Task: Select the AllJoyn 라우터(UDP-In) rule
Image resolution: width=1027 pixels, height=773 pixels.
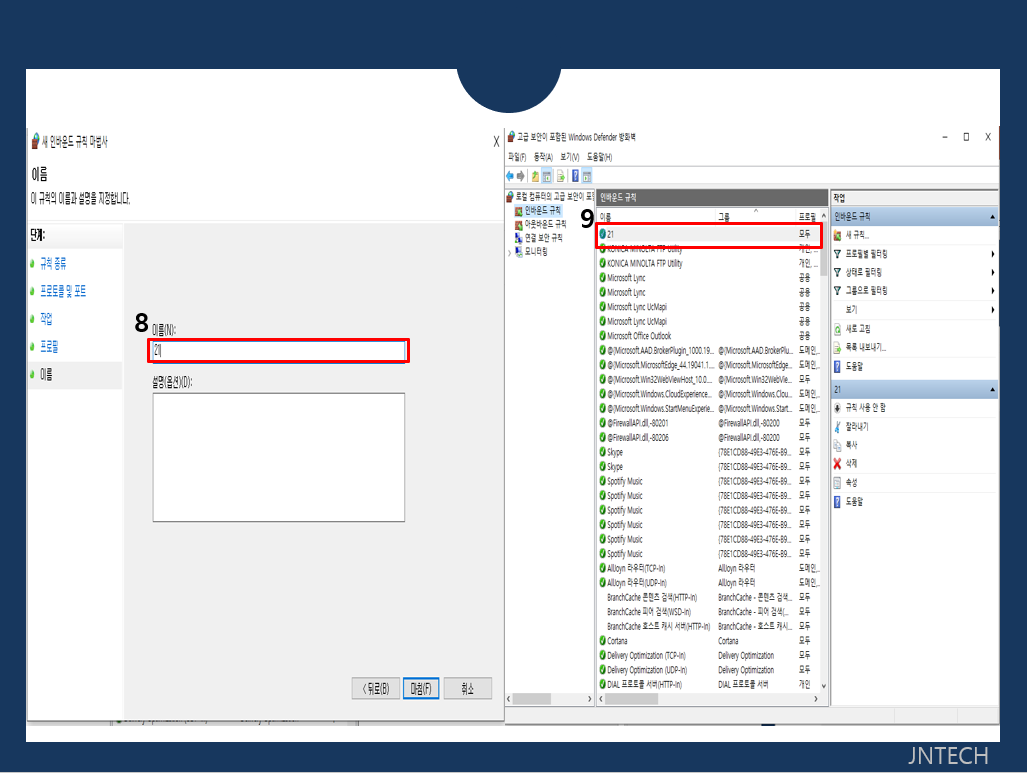Action: [707, 582]
